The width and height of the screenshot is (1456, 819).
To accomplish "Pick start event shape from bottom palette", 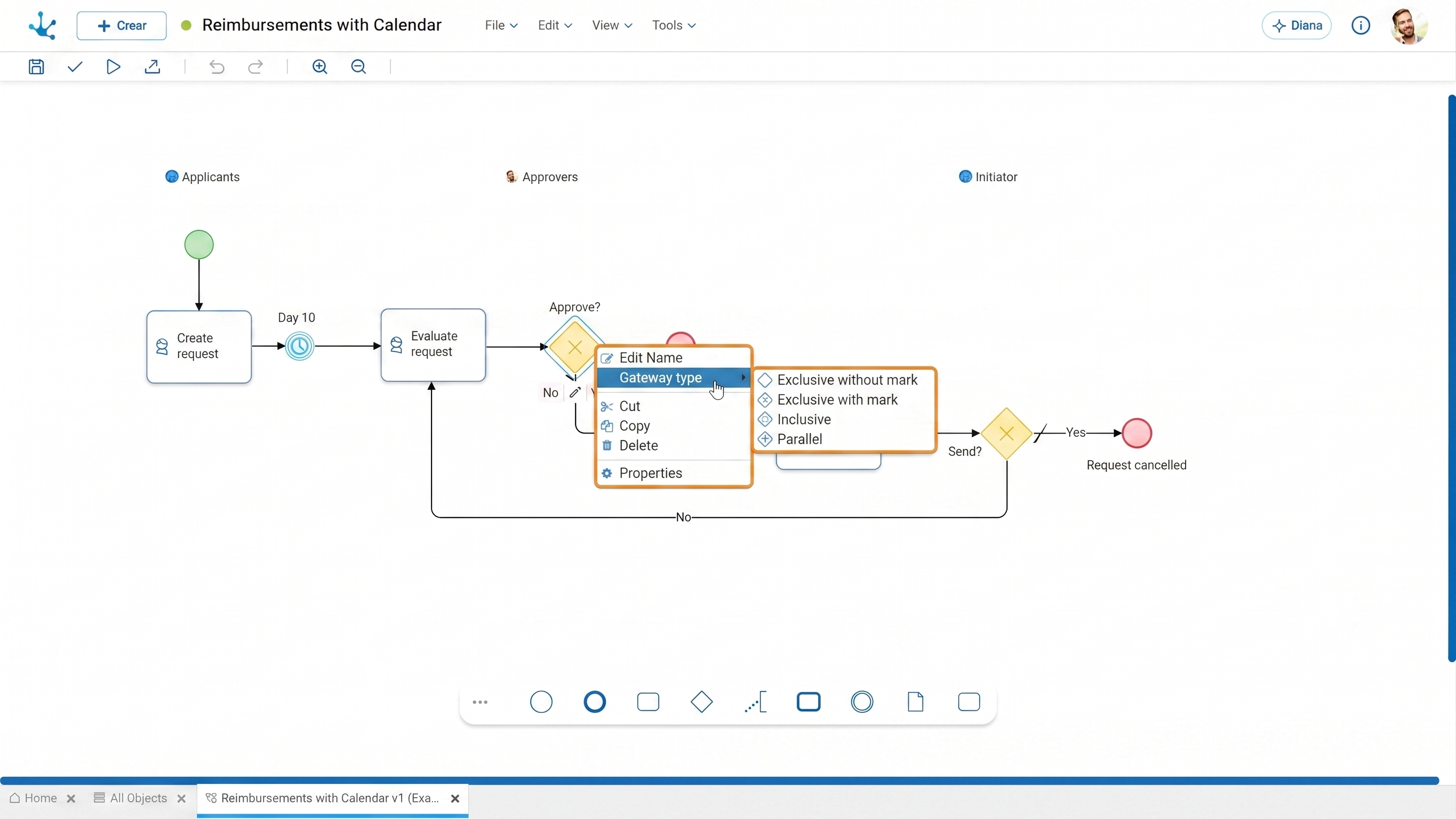I will pyautogui.click(x=541, y=702).
